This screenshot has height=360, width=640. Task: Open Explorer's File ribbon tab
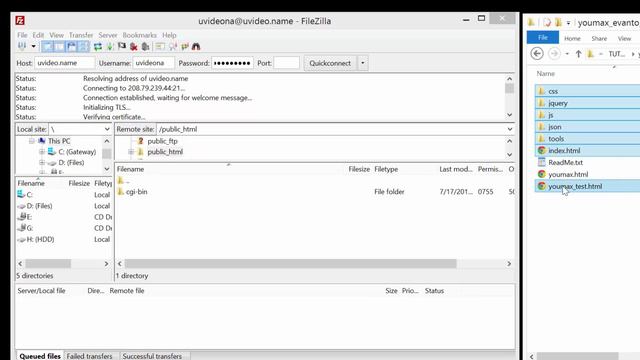[542, 38]
